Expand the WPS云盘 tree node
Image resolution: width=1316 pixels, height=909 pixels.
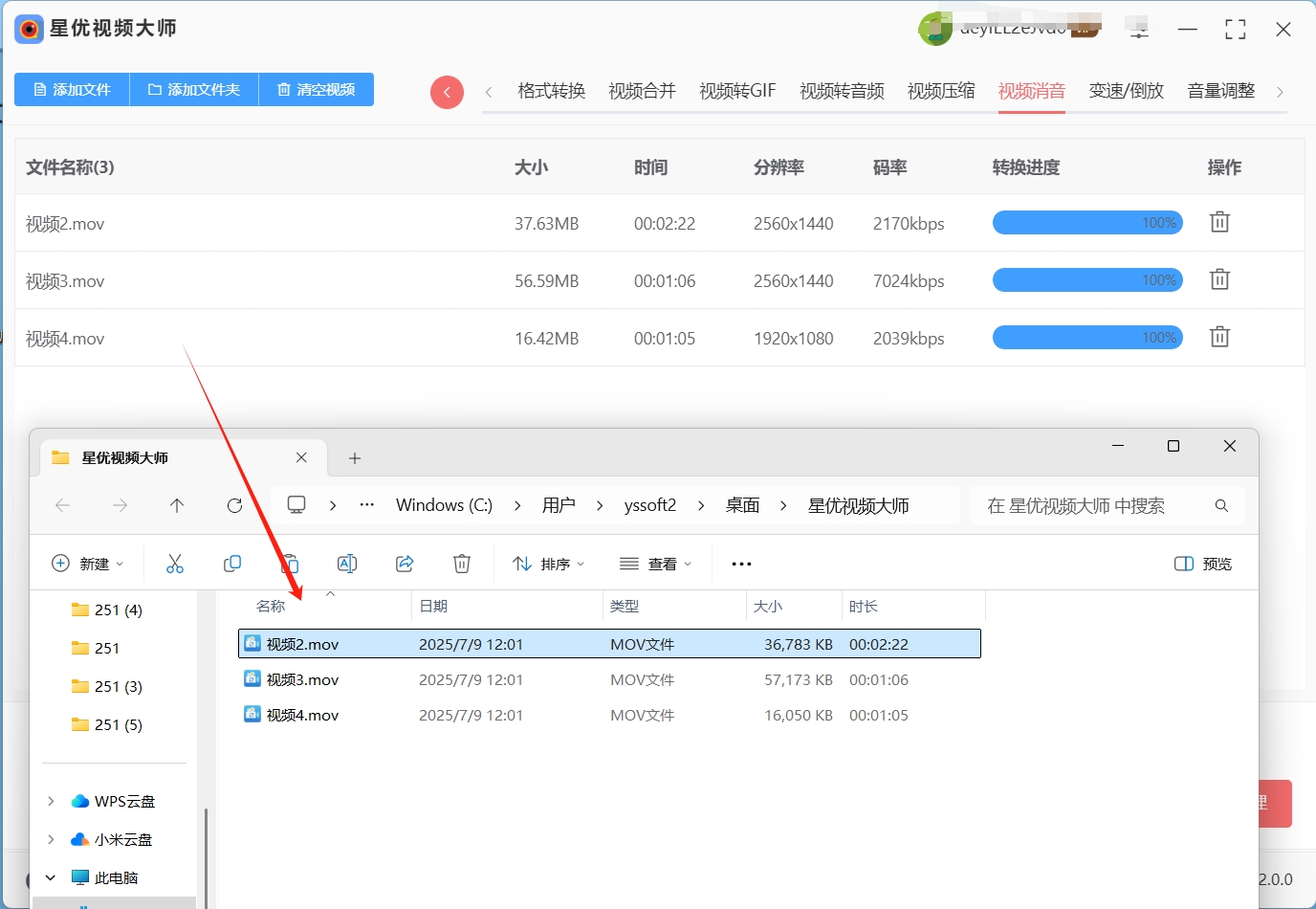[x=51, y=801]
